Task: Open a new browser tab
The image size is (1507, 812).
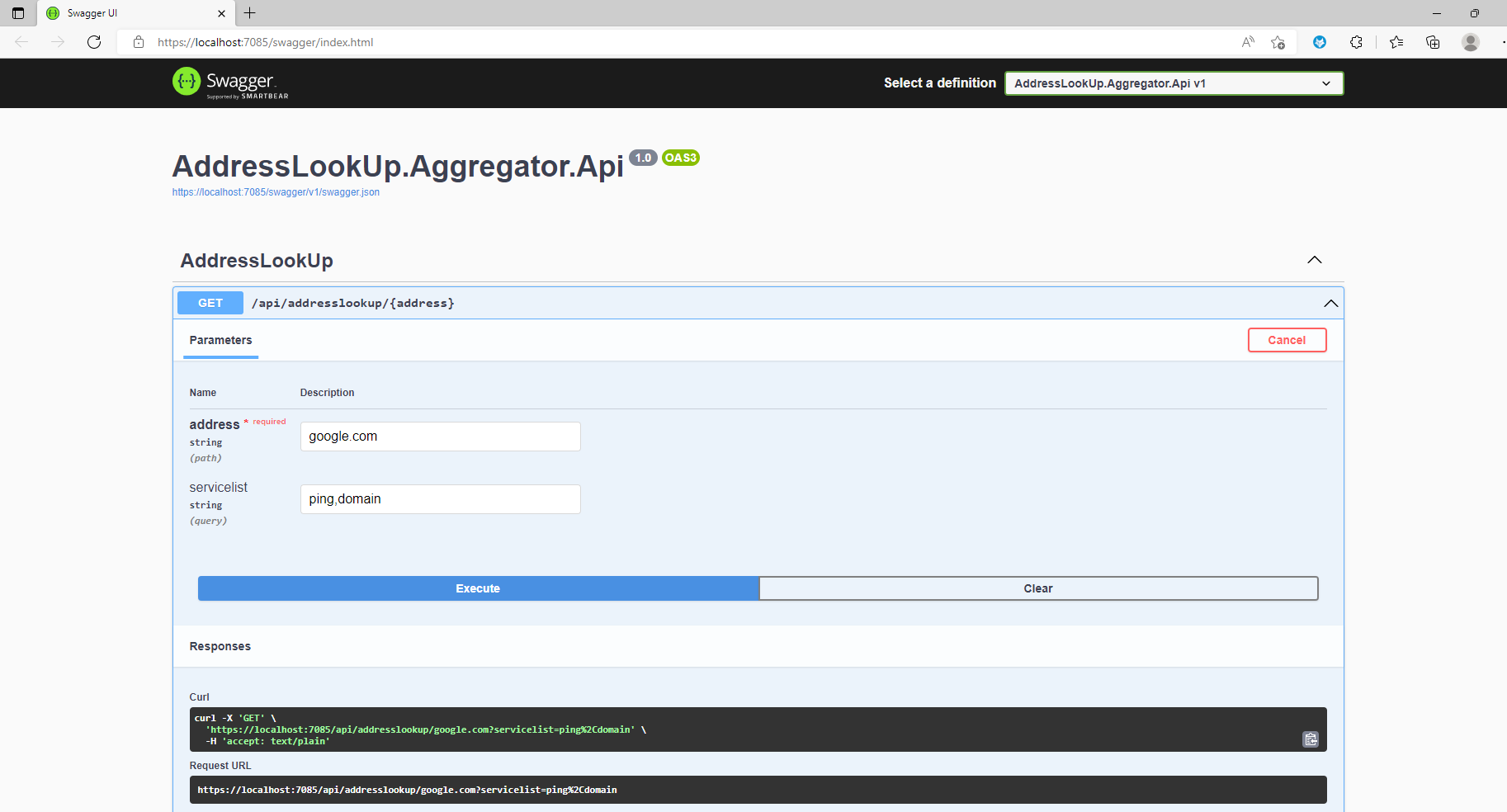Action: [249, 13]
